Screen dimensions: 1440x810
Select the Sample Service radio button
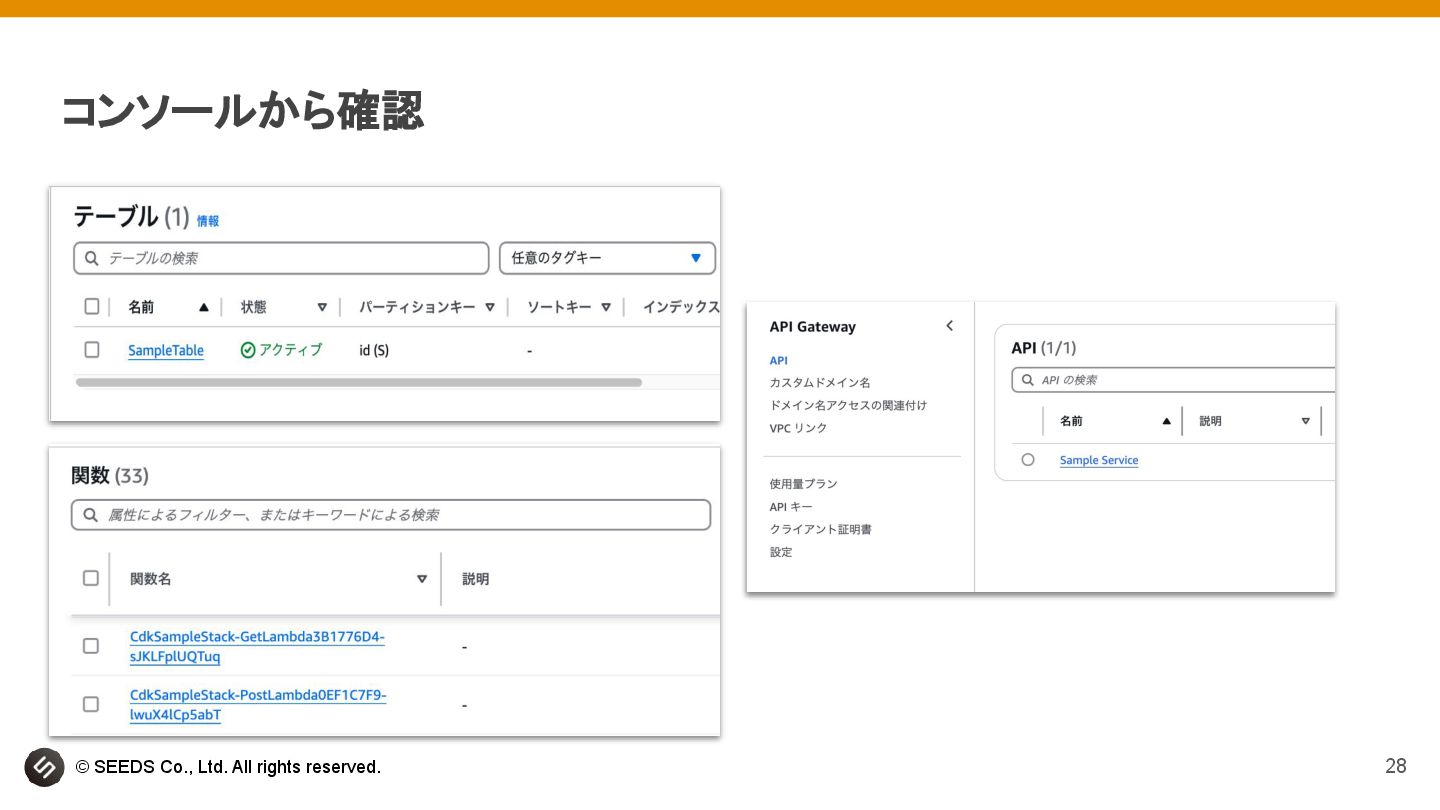[1028, 460]
